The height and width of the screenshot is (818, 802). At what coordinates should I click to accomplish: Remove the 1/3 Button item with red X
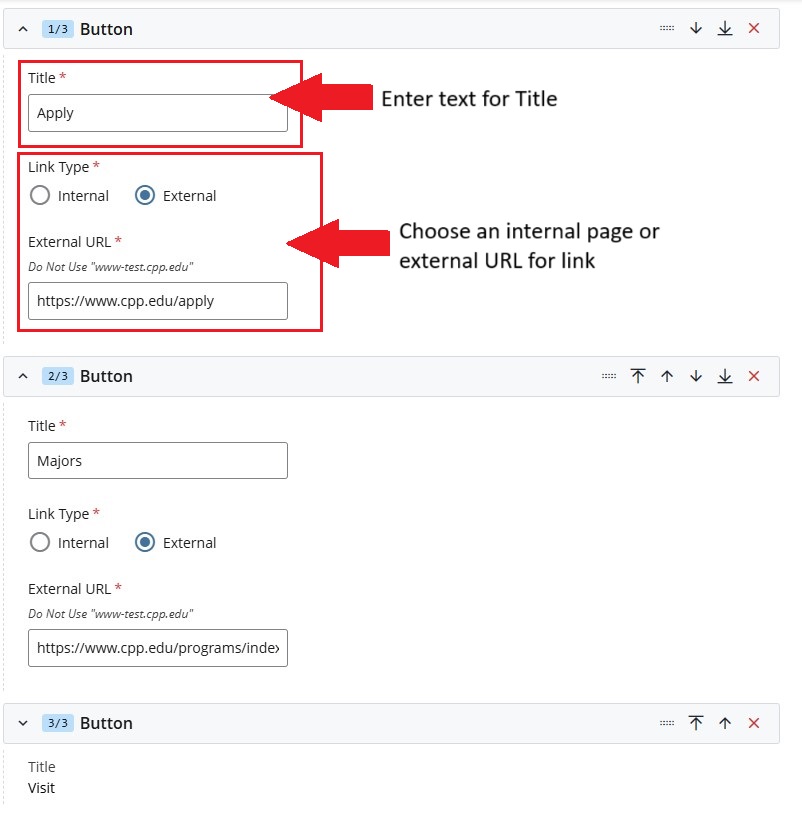point(754,29)
